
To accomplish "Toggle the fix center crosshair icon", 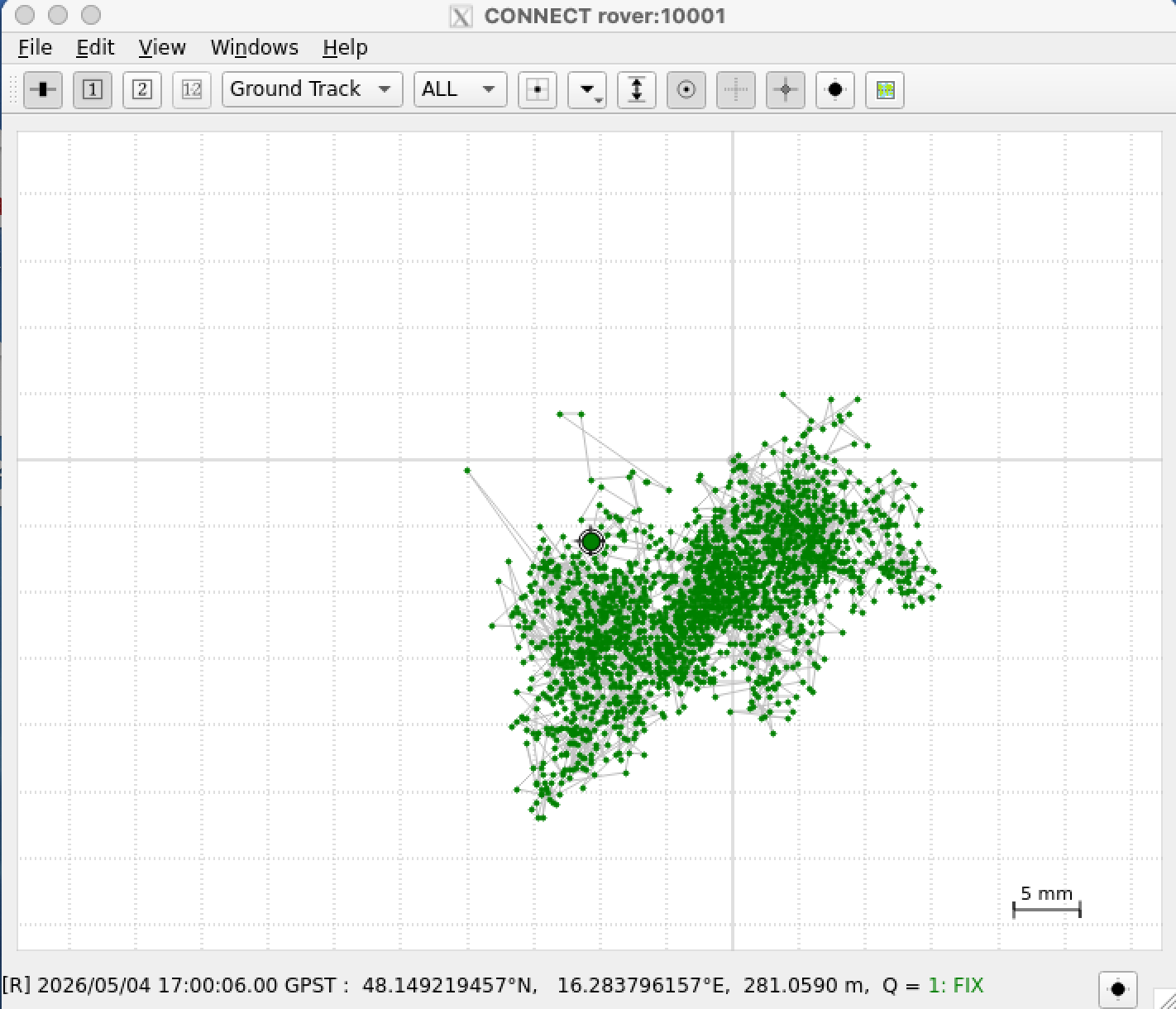I will point(786,89).
